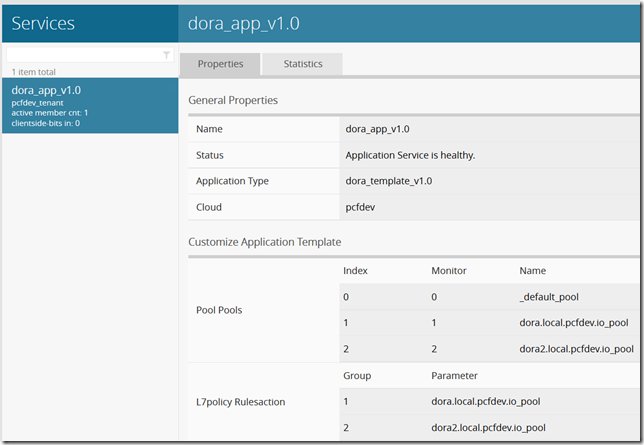Screen dimensions: 644x445
Task: Click the General Properties section heading
Action: [233, 100]
